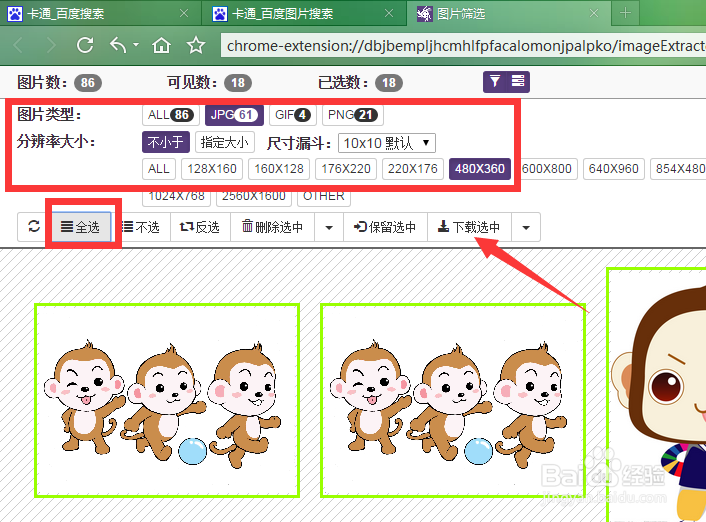Click the address bar URL field
Screen dimensions: 706x522
coord(463,45)
